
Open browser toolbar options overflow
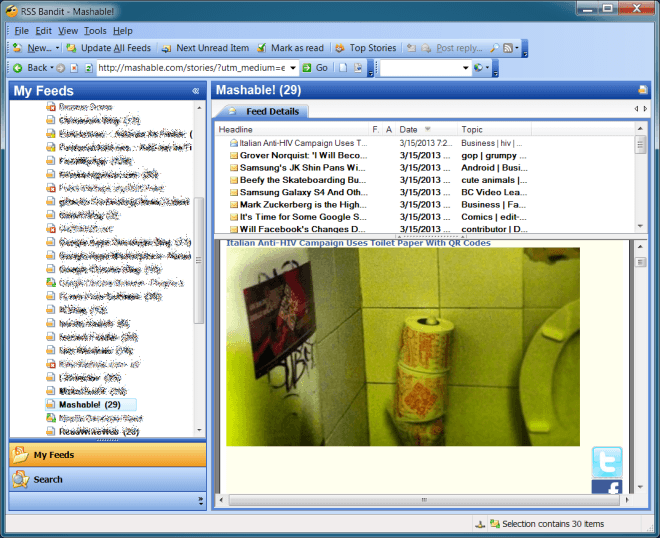370,69
